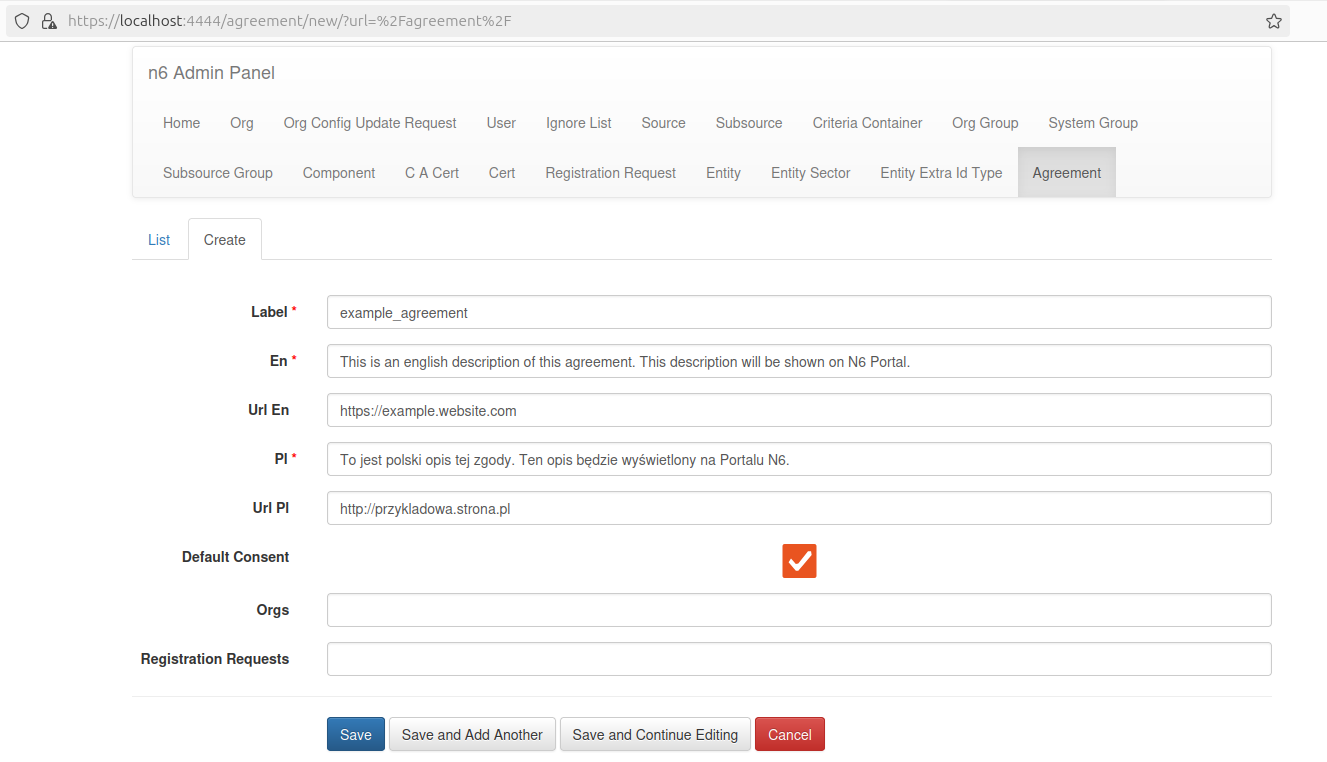The image size is (1327, 762).
Task: Uncheck the Default Consent checkbox
Action: pos(799,561)
